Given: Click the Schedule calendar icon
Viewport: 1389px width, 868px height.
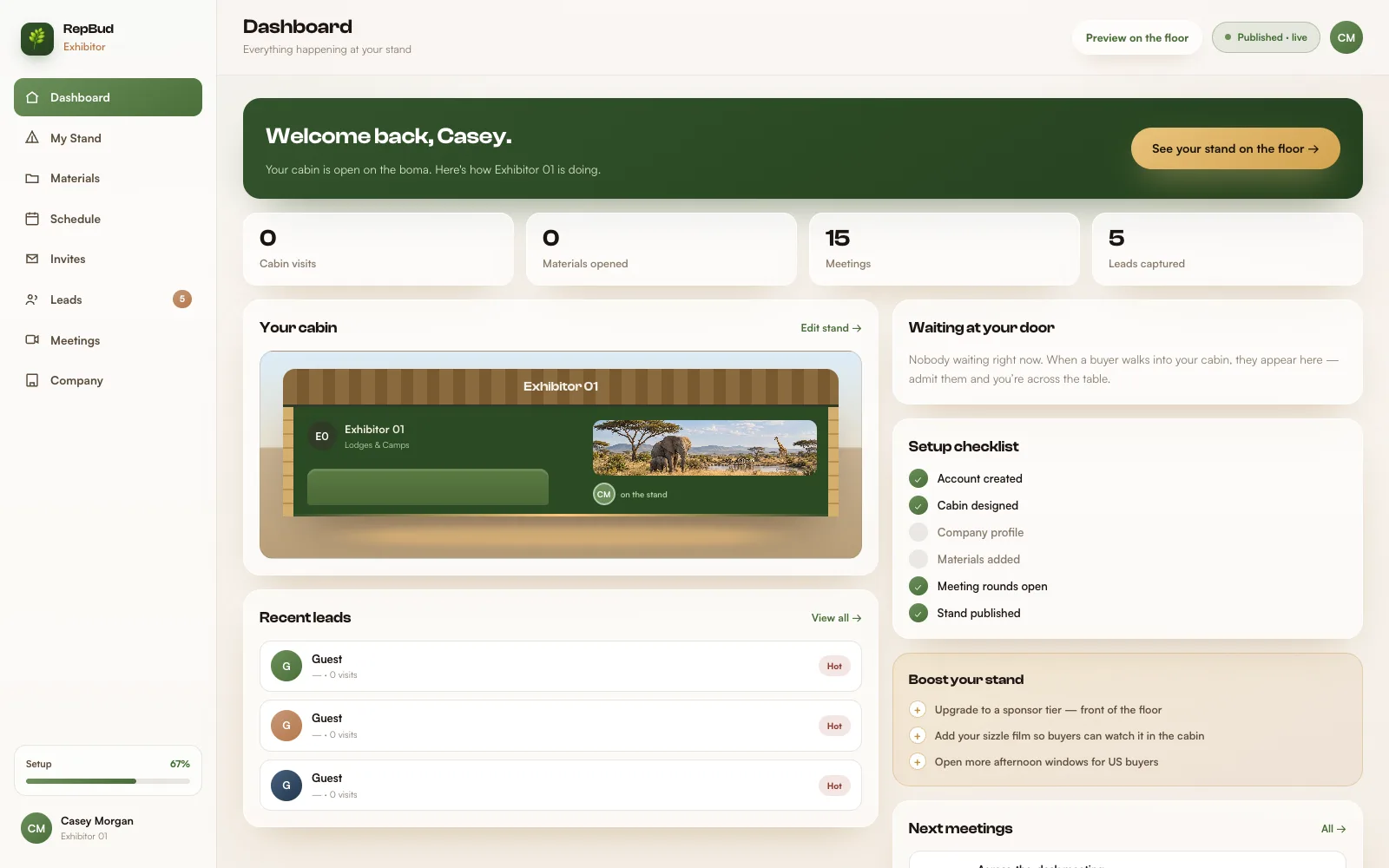Looking at the screenshot, I should point(32,219).
